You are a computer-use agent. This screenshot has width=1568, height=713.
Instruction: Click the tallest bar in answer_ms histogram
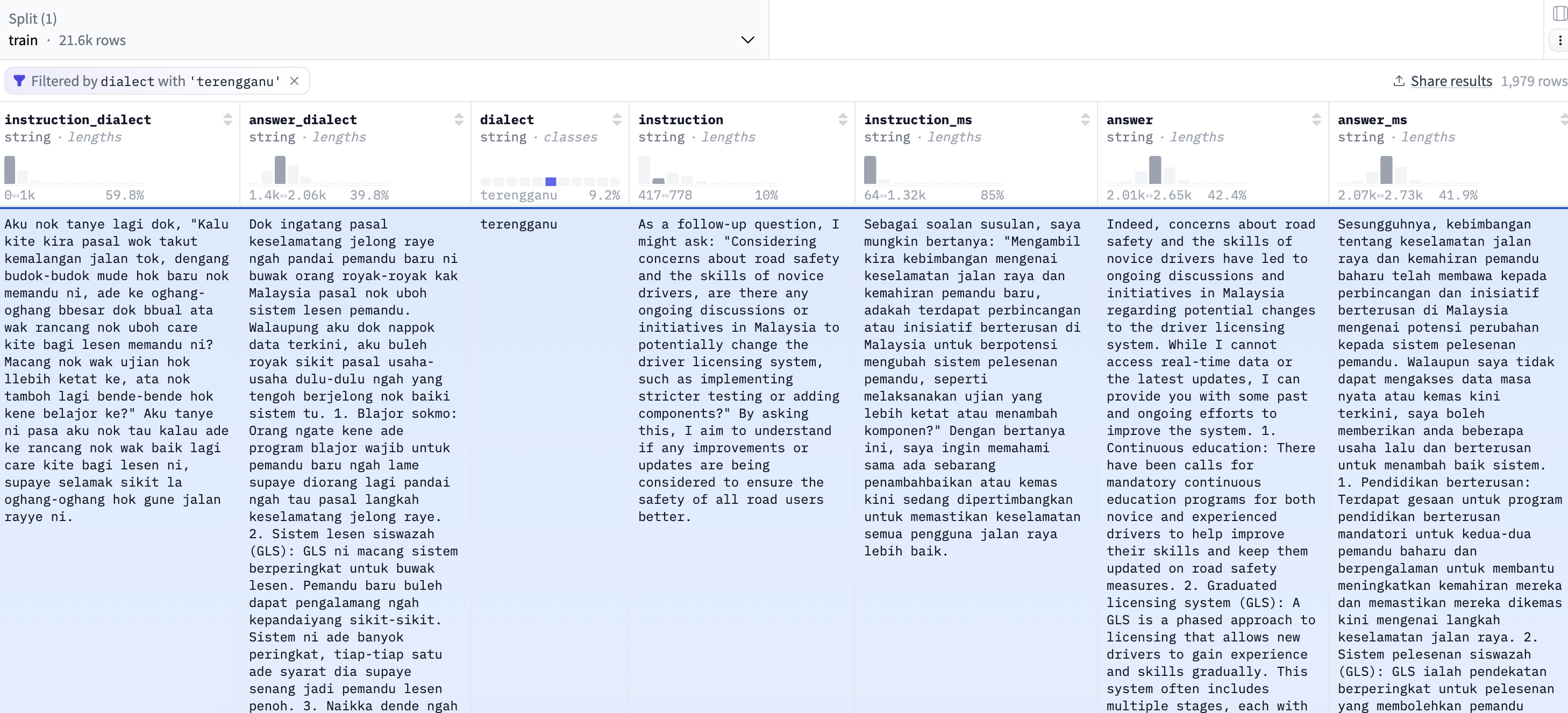(1387, 170)
